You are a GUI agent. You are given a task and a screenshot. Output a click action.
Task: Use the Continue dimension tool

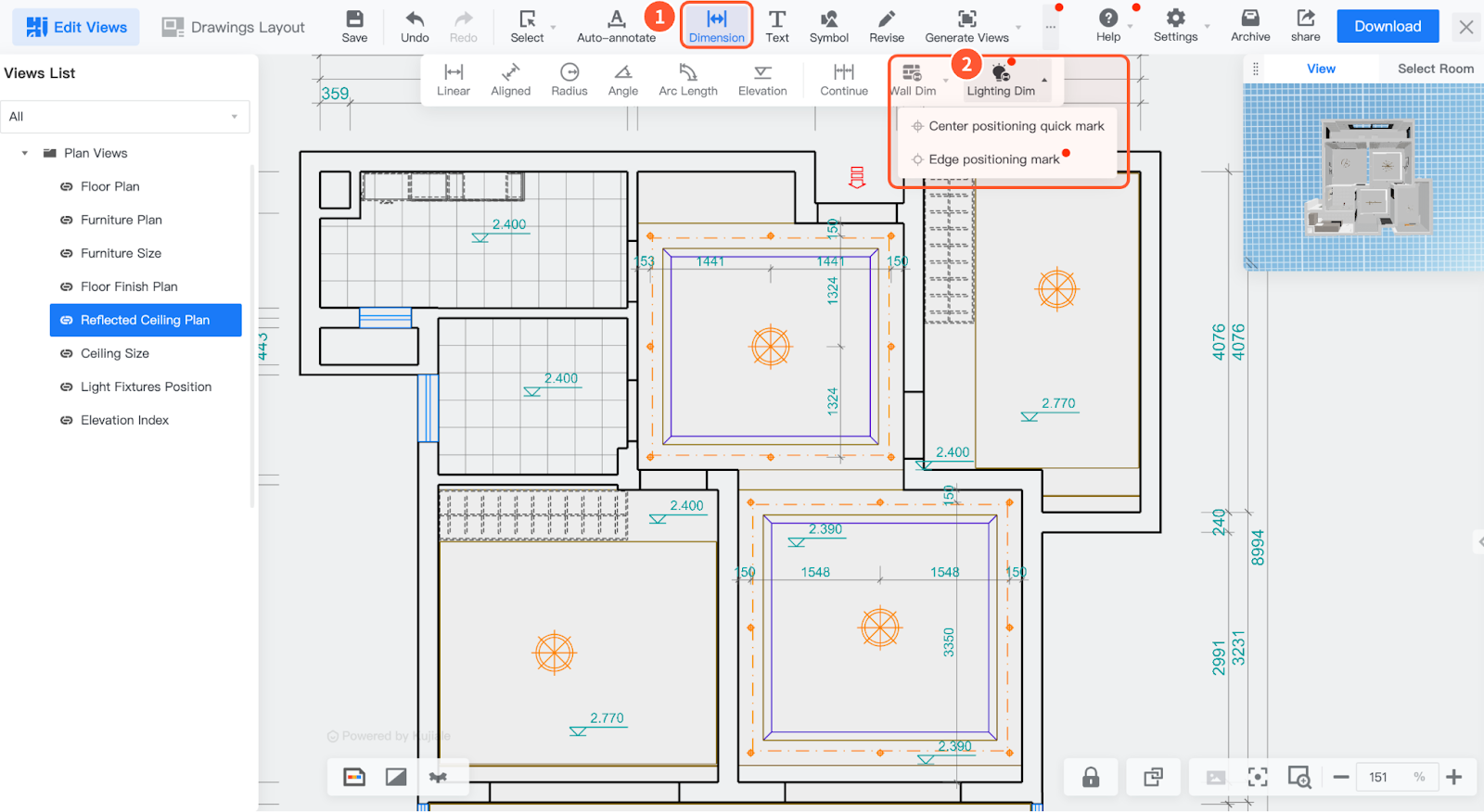pos(843,80)
